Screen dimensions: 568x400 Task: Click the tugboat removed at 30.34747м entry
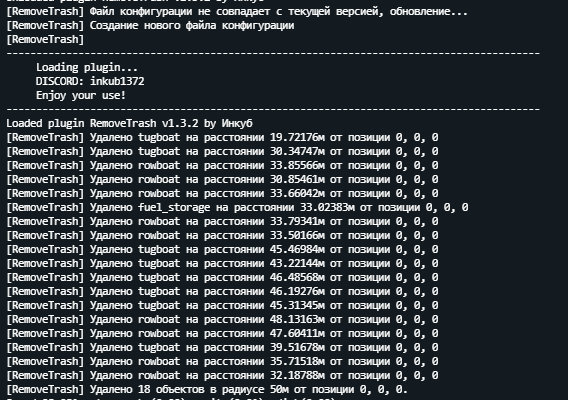click(x=222, y=151)
